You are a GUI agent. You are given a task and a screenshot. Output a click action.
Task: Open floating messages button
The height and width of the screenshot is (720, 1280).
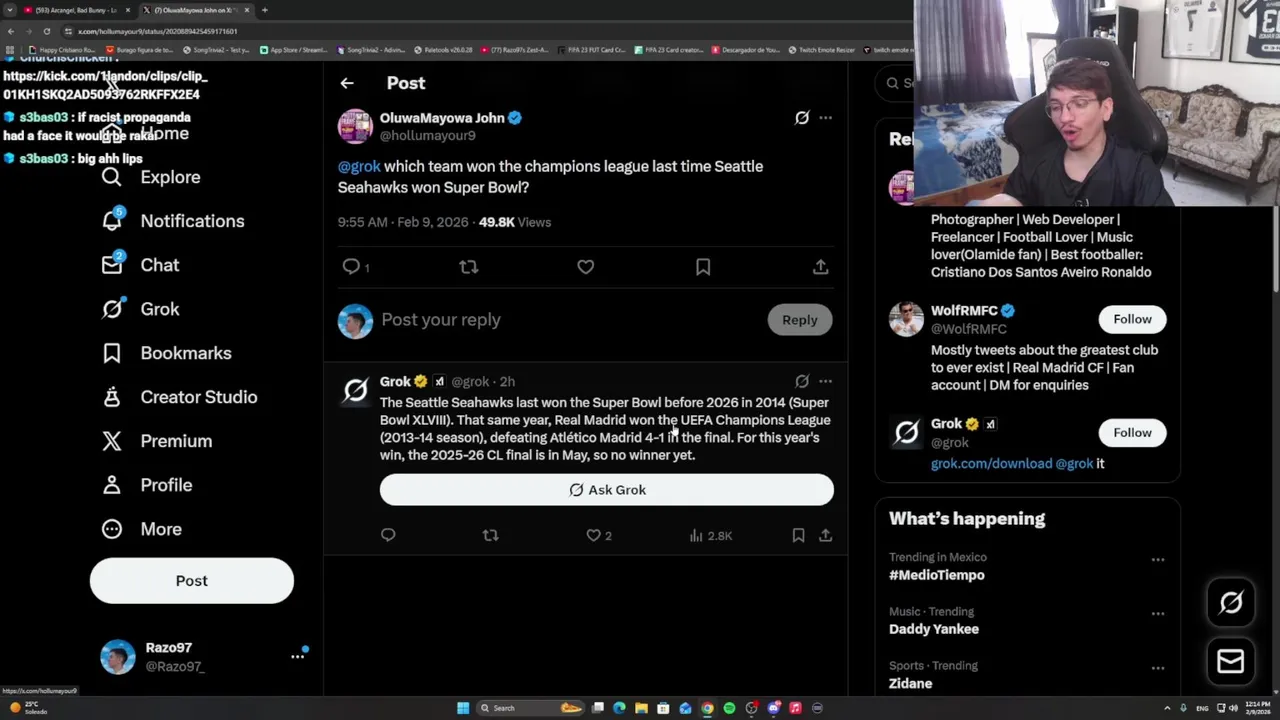point(1231,661)
